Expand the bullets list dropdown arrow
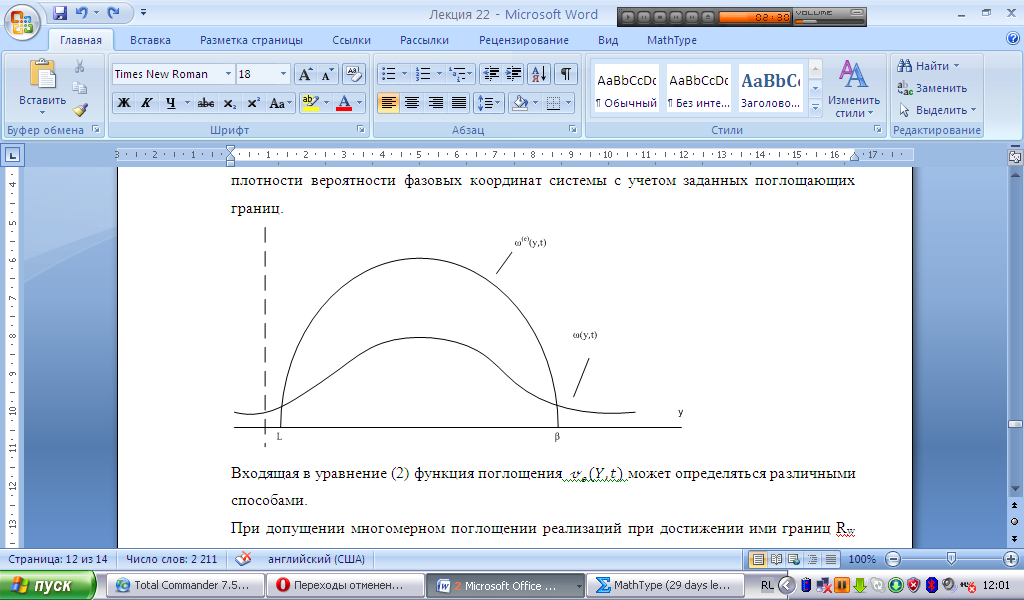1024x600 pixels. (x=405, y=74)
